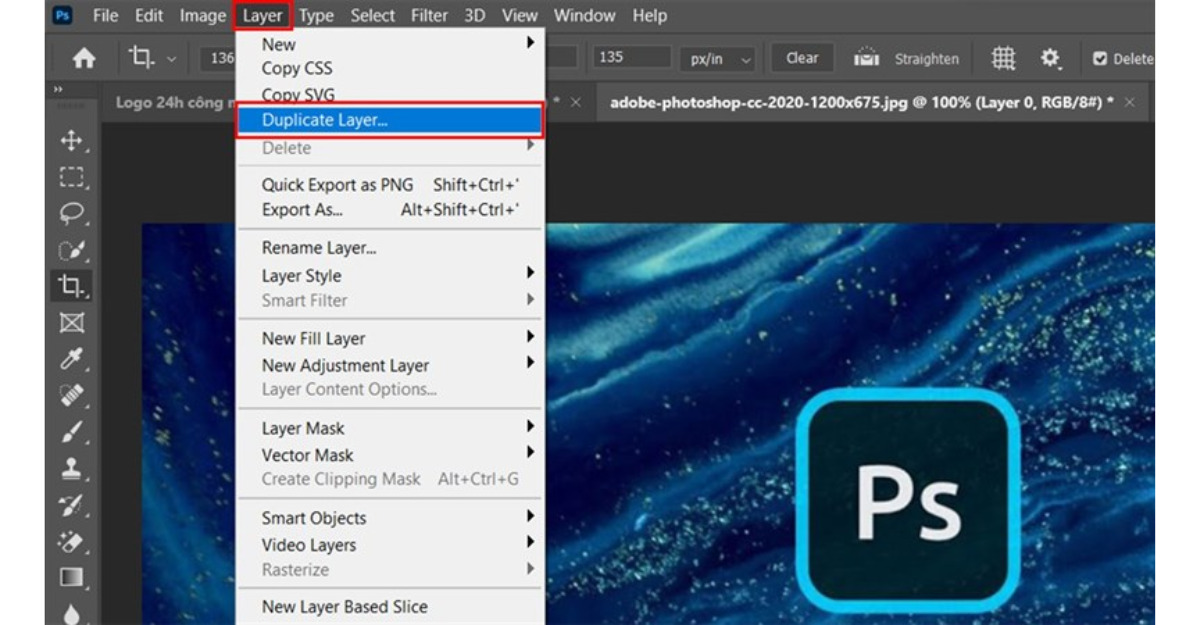
Task: Open the Filter menu
Action: [429, 16]
